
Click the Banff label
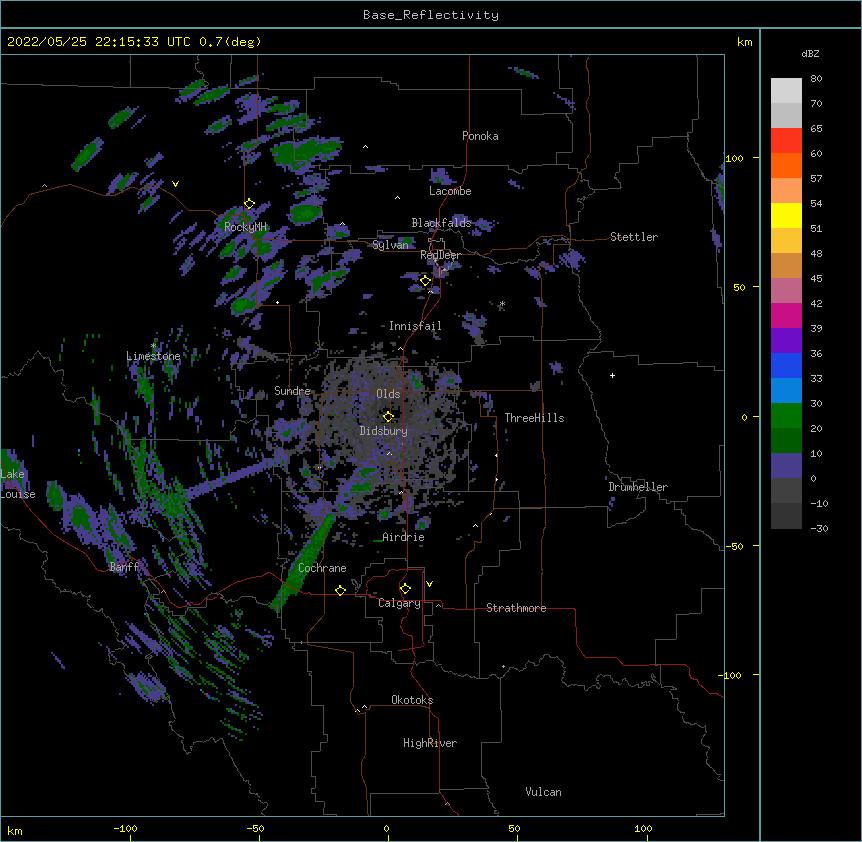coord(124,567)
